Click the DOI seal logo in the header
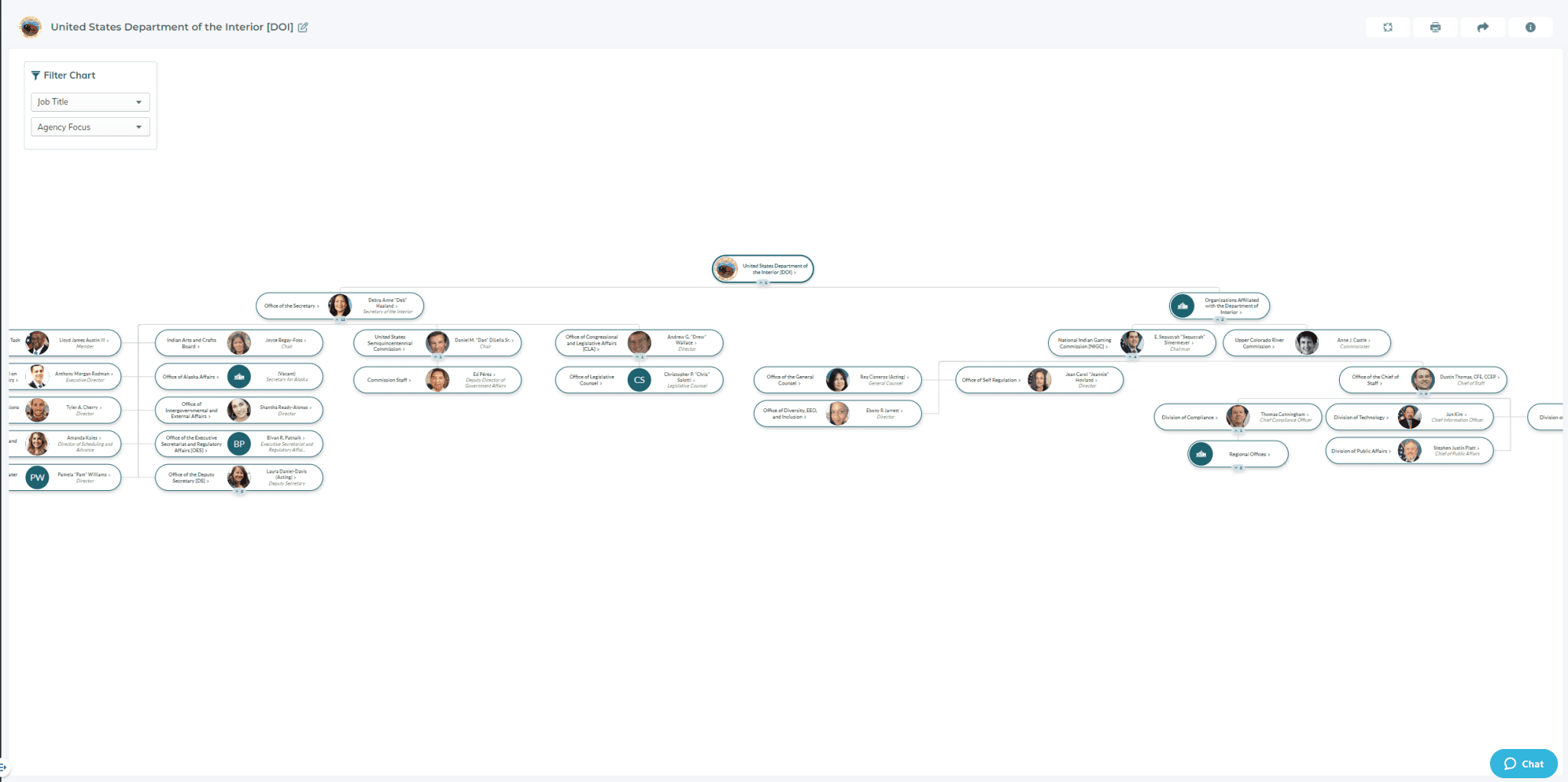 (x=31, y=27)
